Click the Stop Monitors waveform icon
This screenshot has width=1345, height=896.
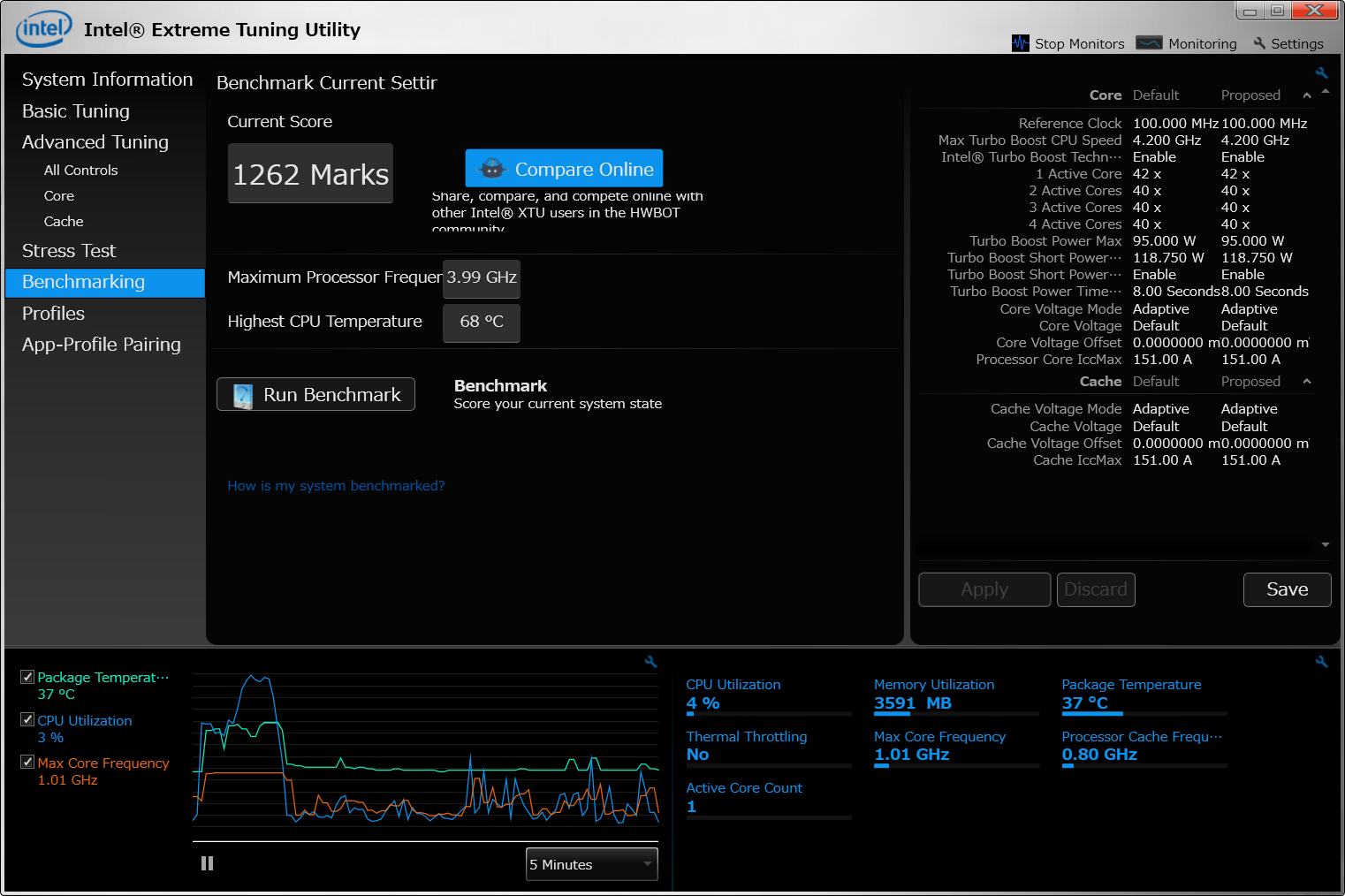(1021, 43)
